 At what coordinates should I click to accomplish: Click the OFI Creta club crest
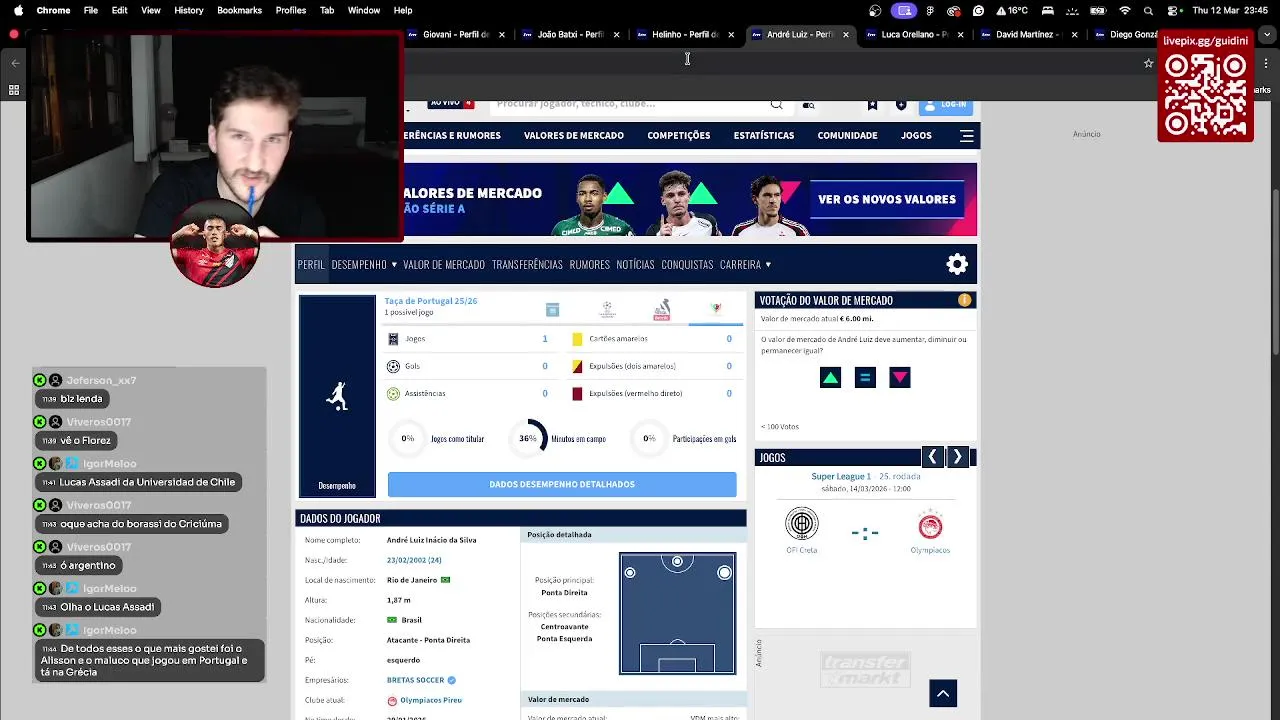pyautogui.click(x=802, y=523)
